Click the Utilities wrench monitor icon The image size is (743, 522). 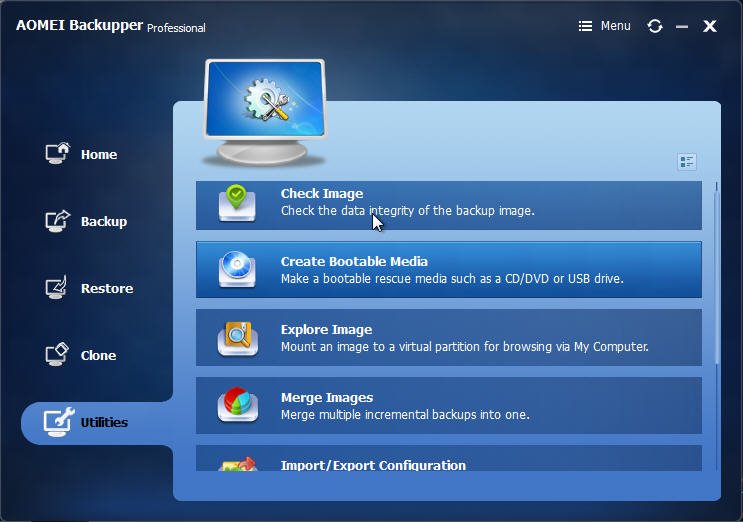coord(59,422)
